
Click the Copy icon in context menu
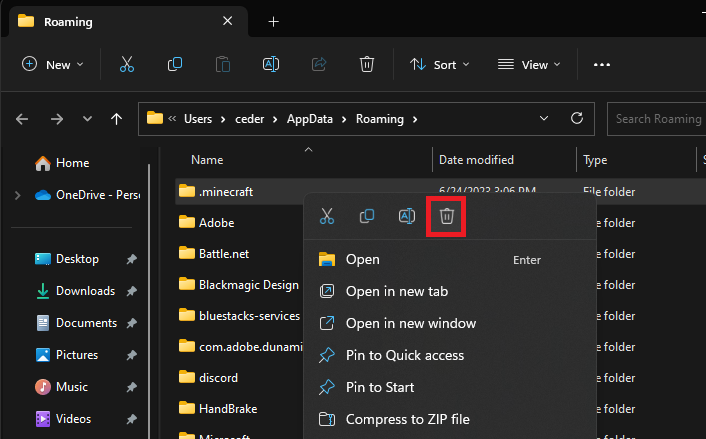tap(367, 216)
